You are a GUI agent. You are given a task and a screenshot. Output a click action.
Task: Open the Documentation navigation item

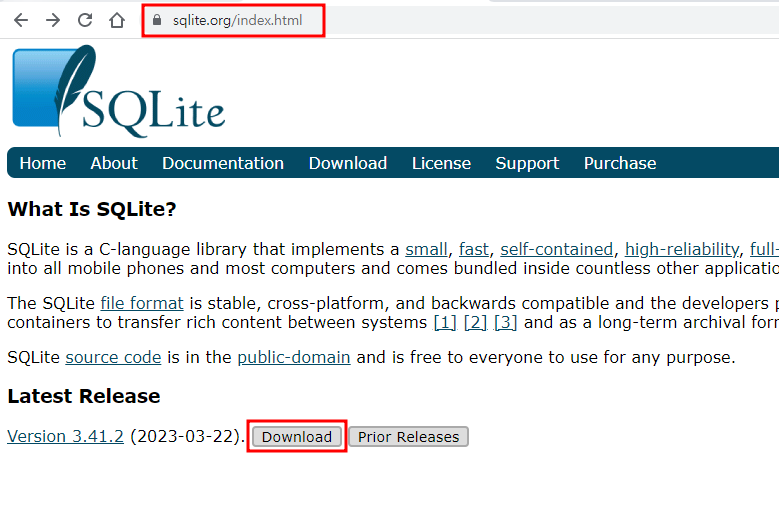pyautogui.click(x=223, y=163)
